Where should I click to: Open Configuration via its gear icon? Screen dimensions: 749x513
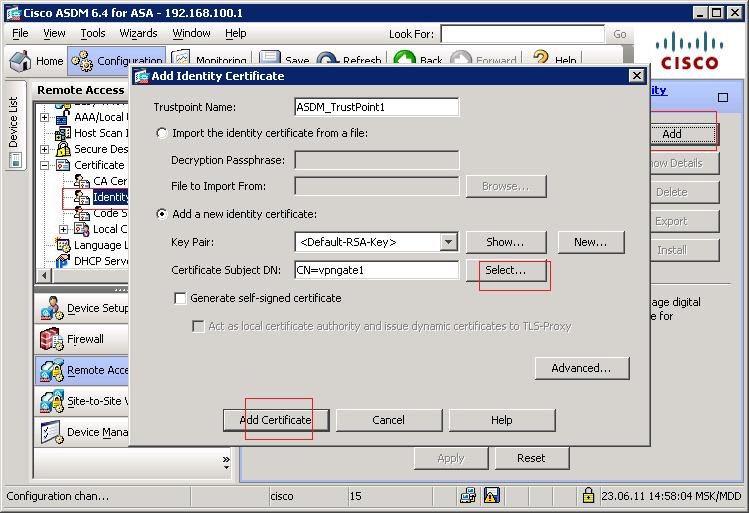point(83,61)
